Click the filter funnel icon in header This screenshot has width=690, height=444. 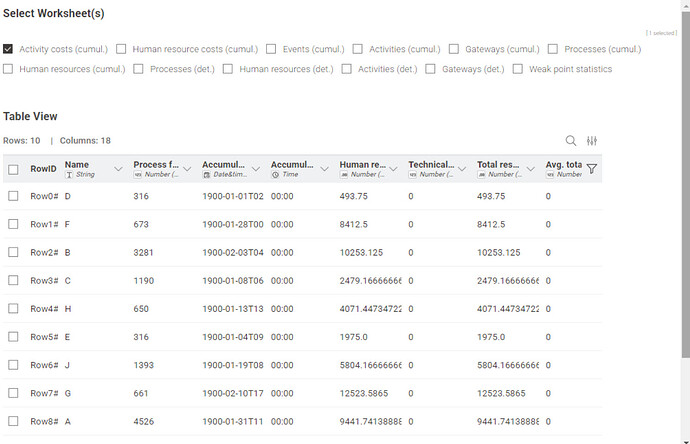click(591, 169)
